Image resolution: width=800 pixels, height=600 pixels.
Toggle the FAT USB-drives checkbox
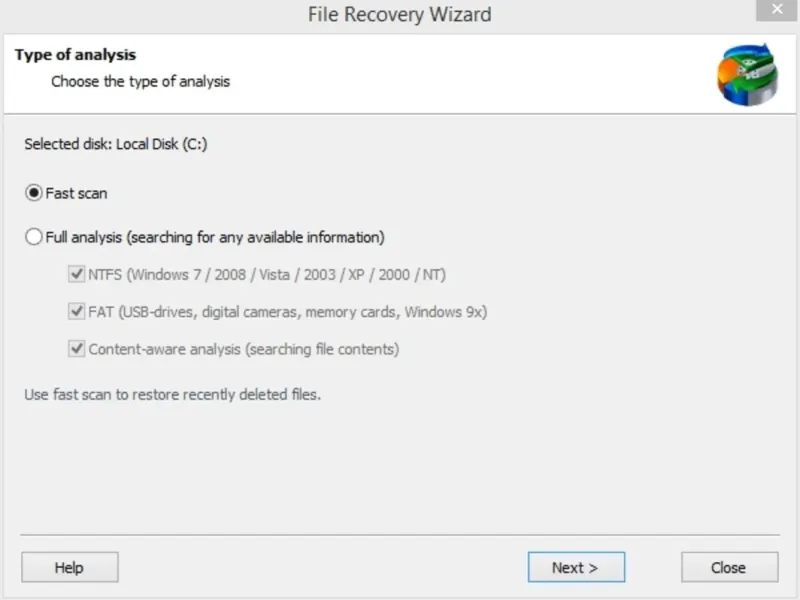click(77, 311)
